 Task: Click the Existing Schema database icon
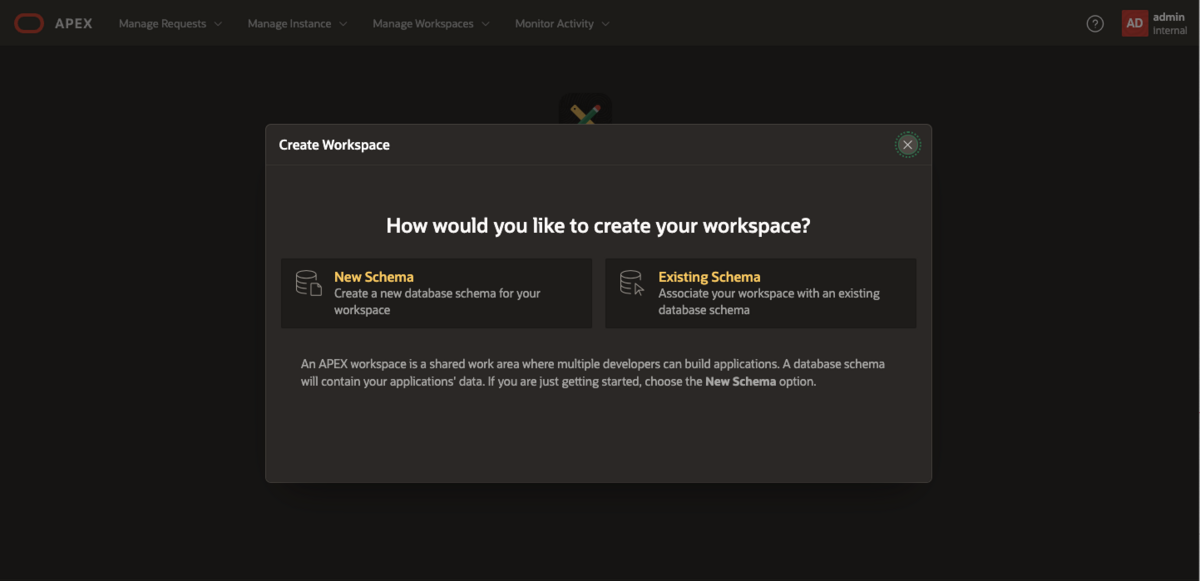tap(632, 283)
